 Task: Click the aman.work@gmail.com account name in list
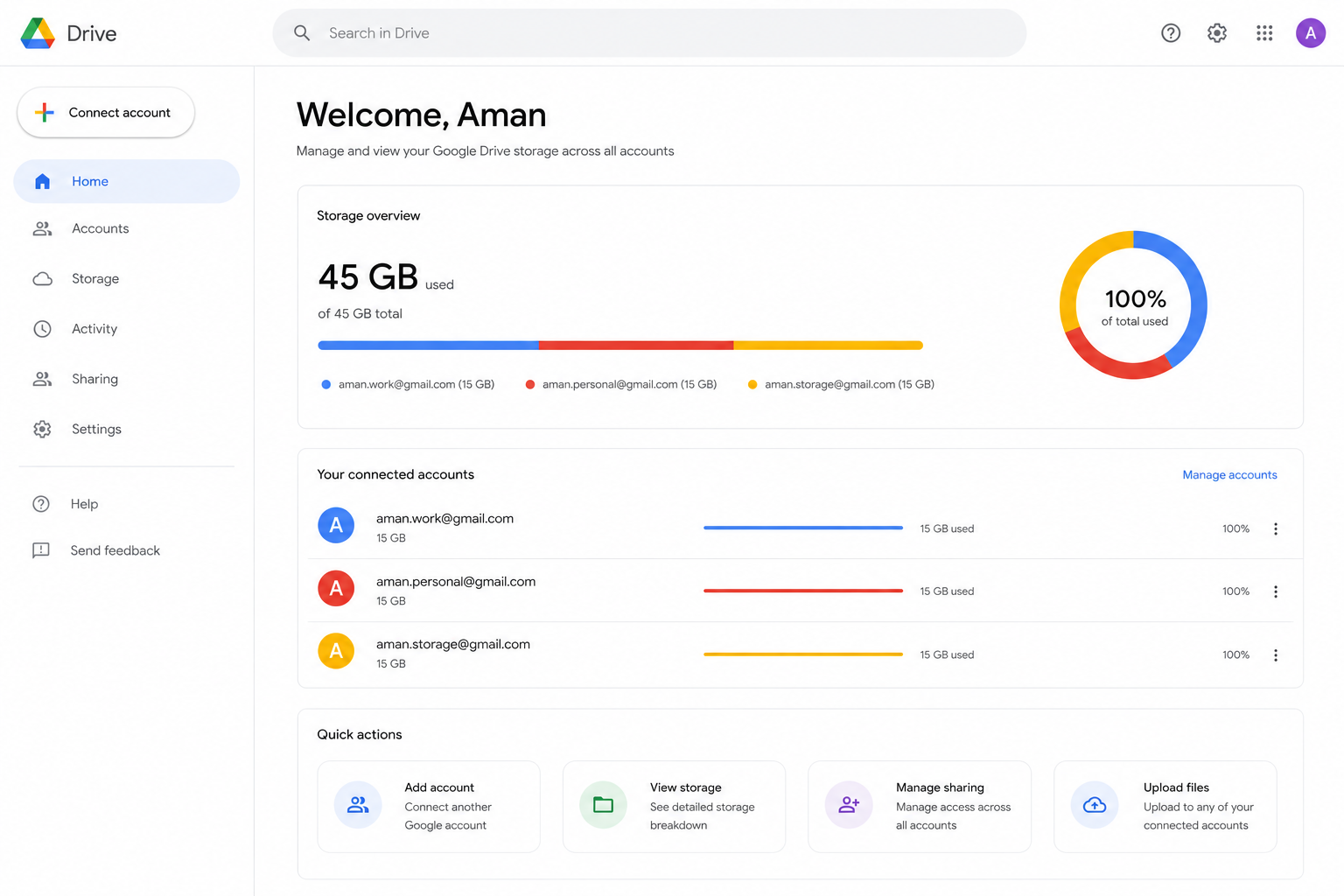444,519
